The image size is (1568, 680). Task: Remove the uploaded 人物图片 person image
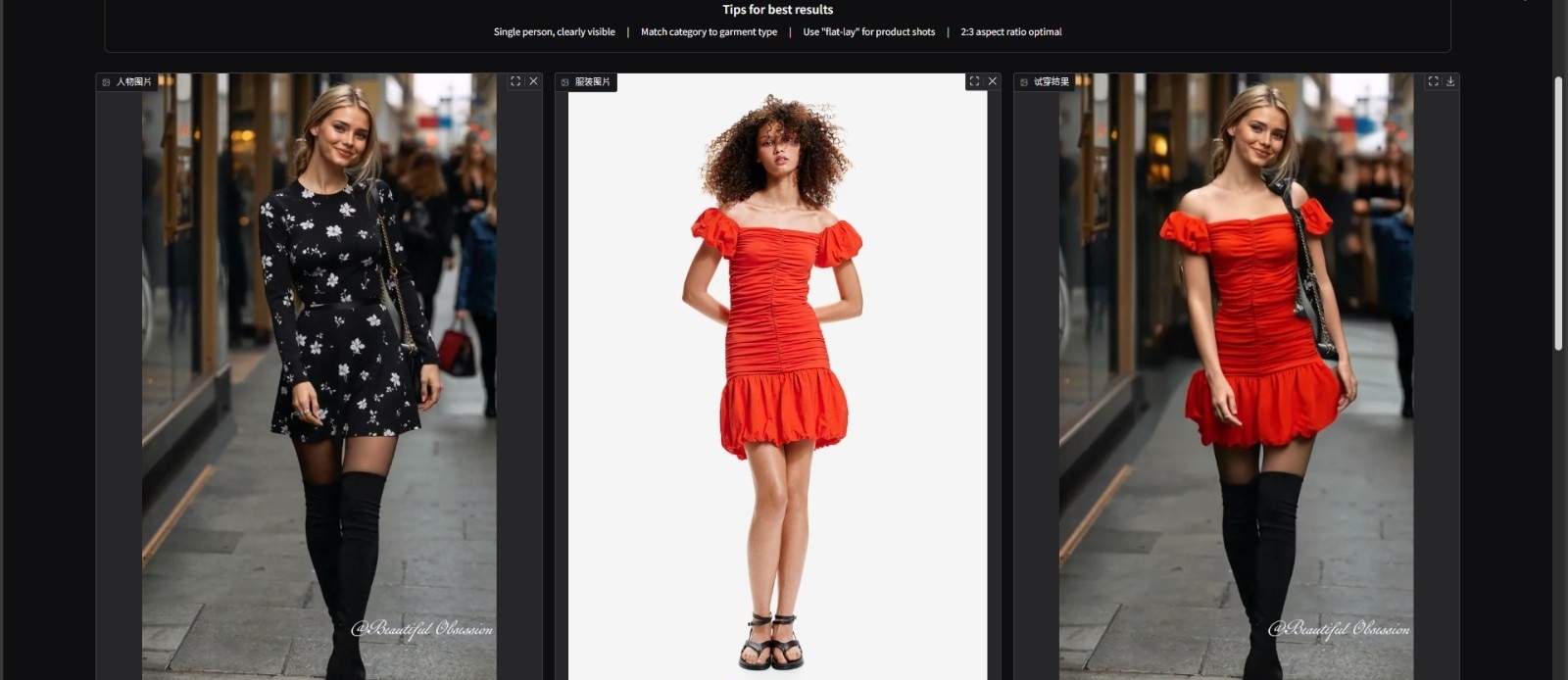tap(533, 81)
